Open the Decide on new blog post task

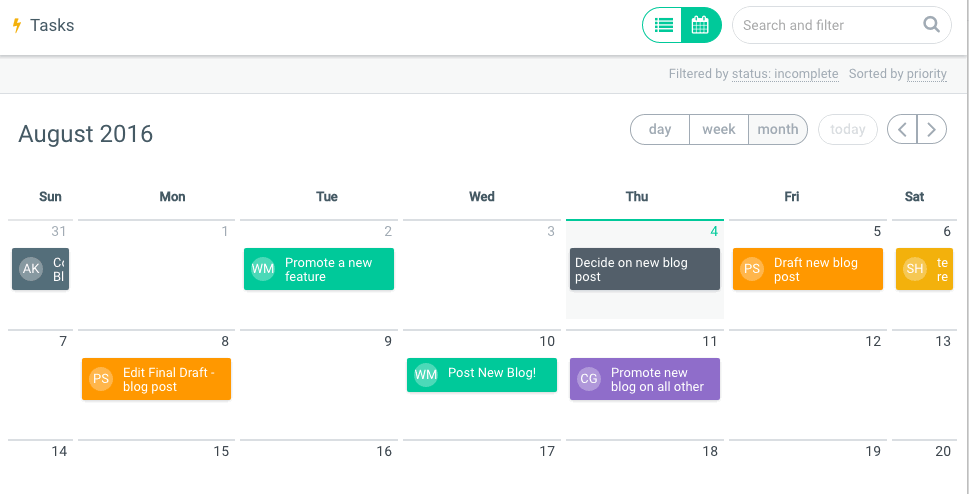643,269
